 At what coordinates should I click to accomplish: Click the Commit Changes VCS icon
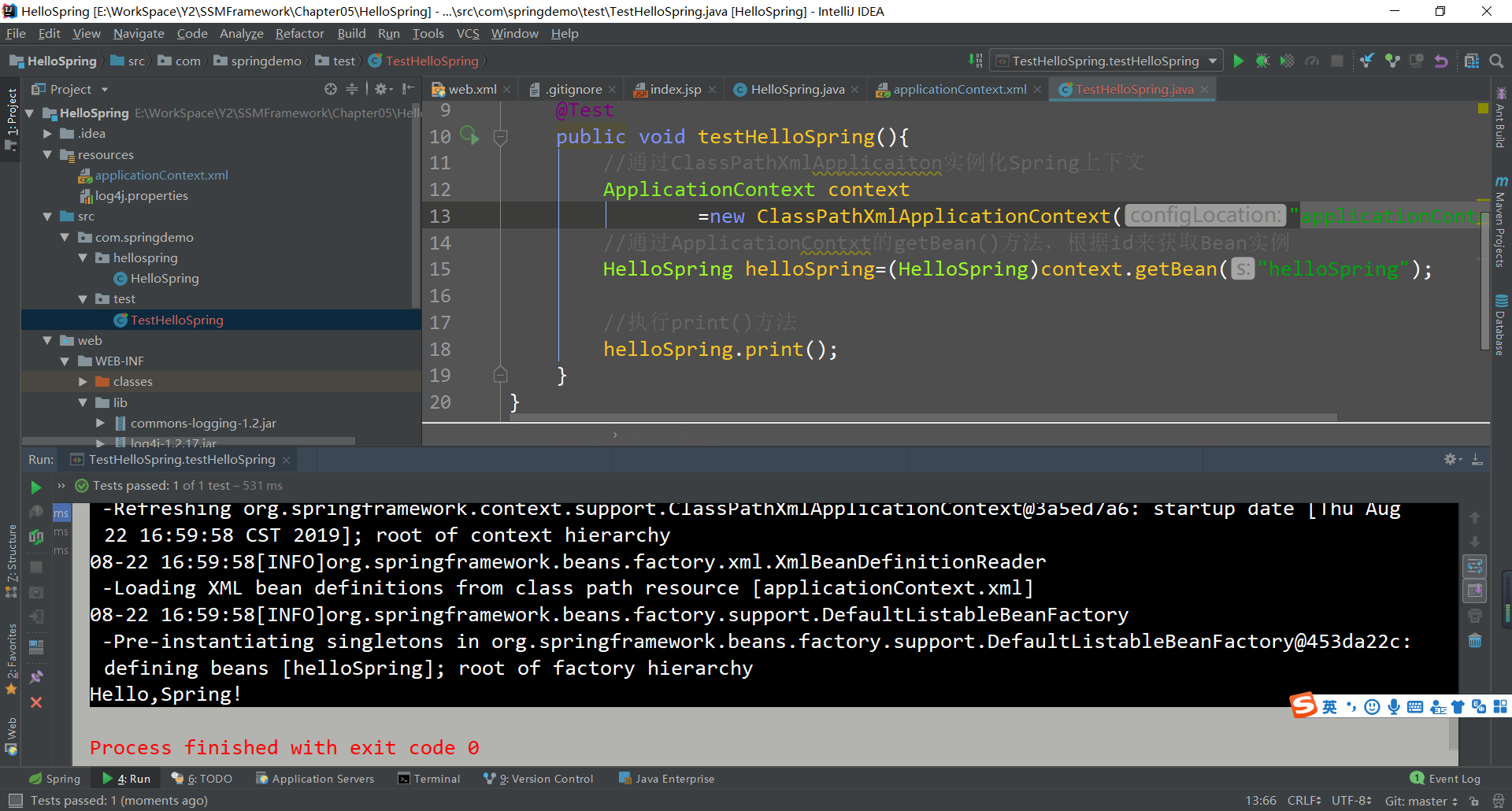[x=1392, y=61]
